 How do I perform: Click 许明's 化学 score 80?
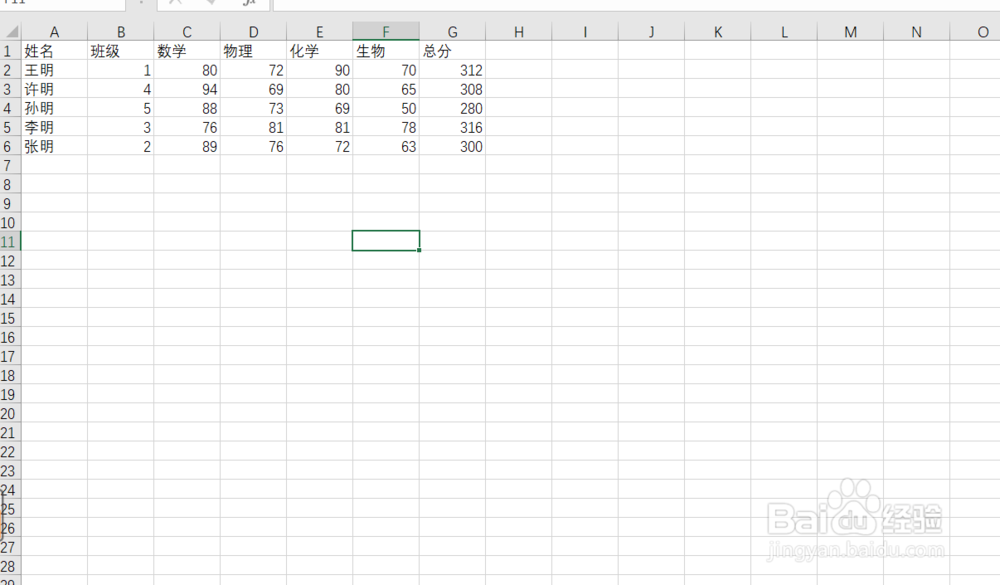click(320, 89)
